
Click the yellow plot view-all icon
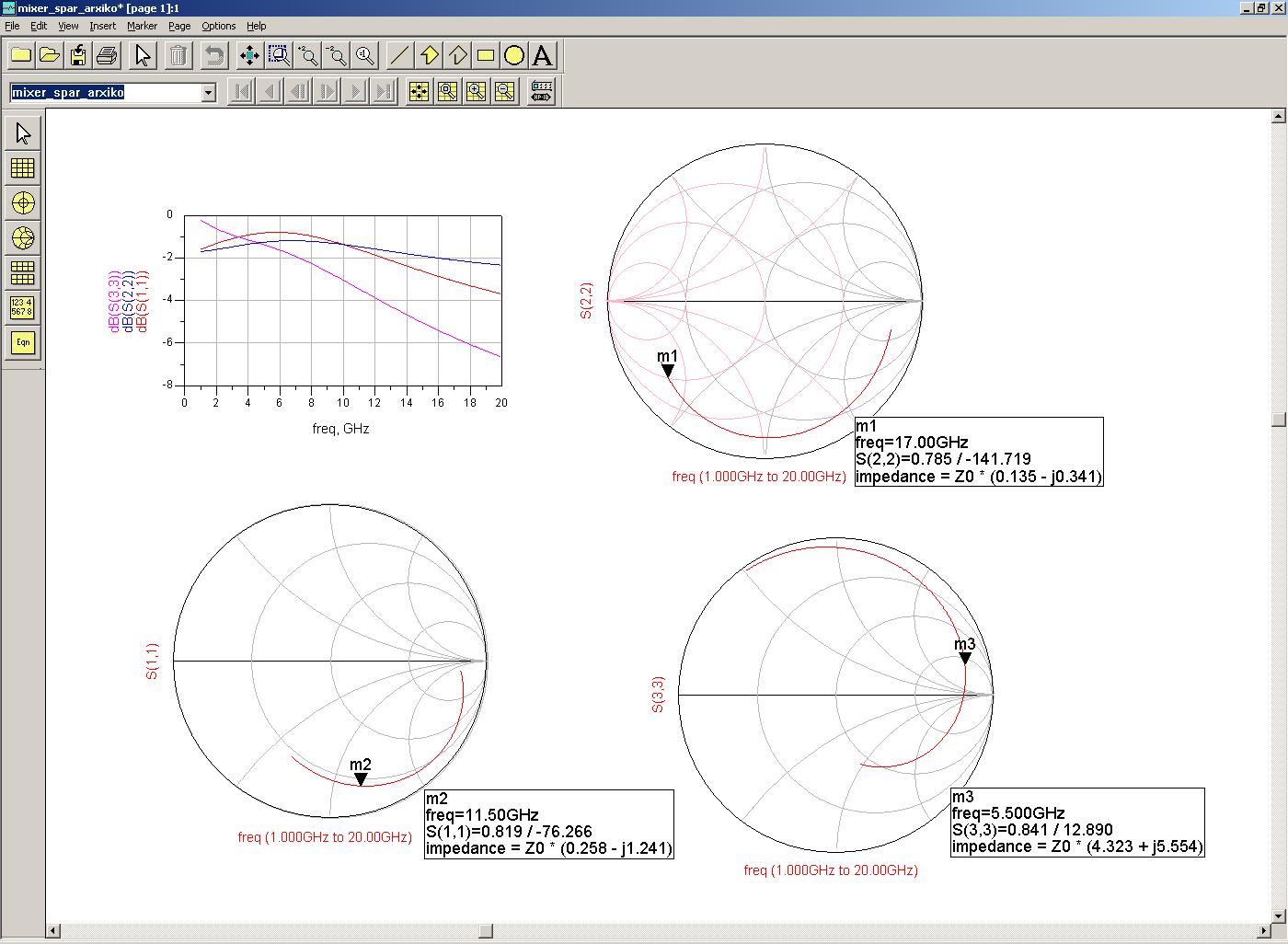(x=419, y=91)
